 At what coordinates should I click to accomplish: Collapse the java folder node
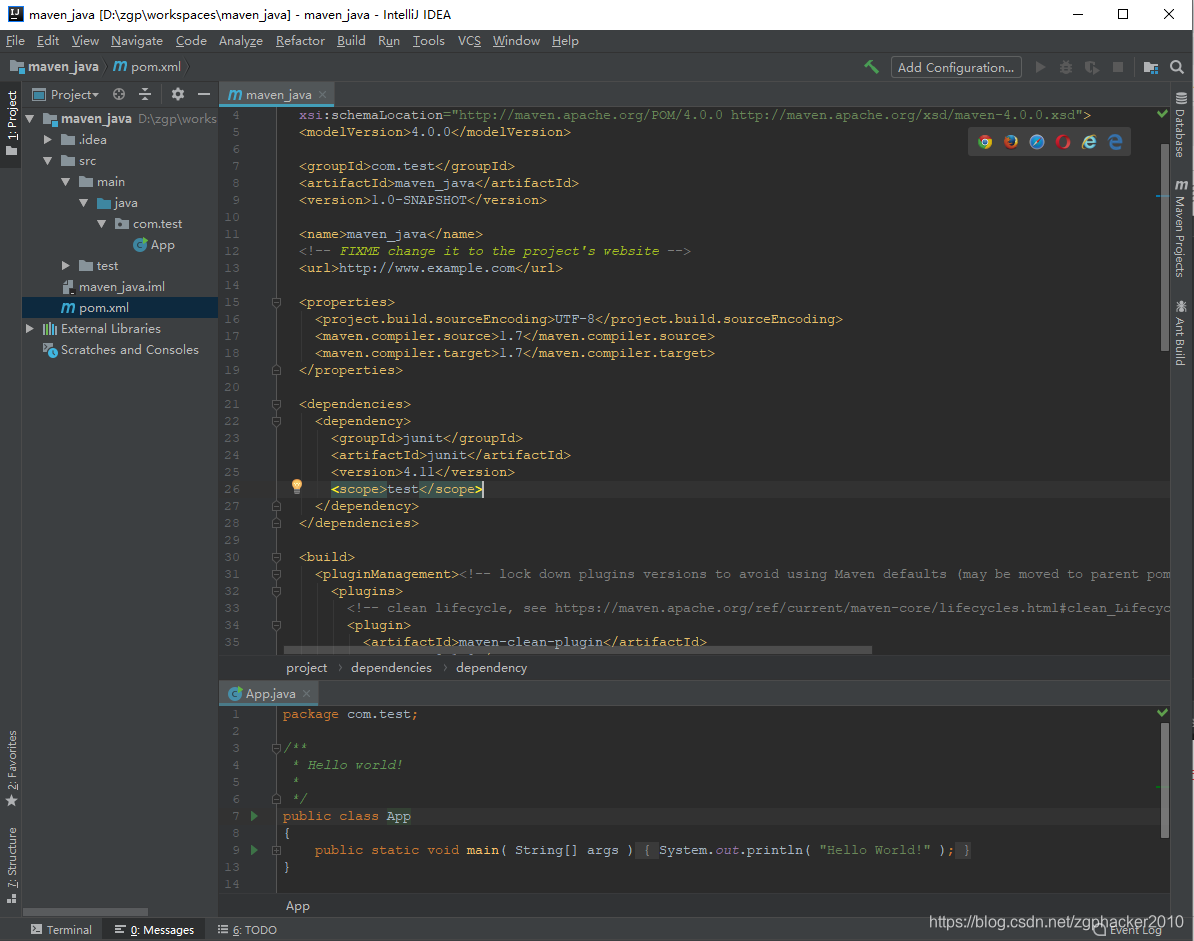[x=84, y=203]
